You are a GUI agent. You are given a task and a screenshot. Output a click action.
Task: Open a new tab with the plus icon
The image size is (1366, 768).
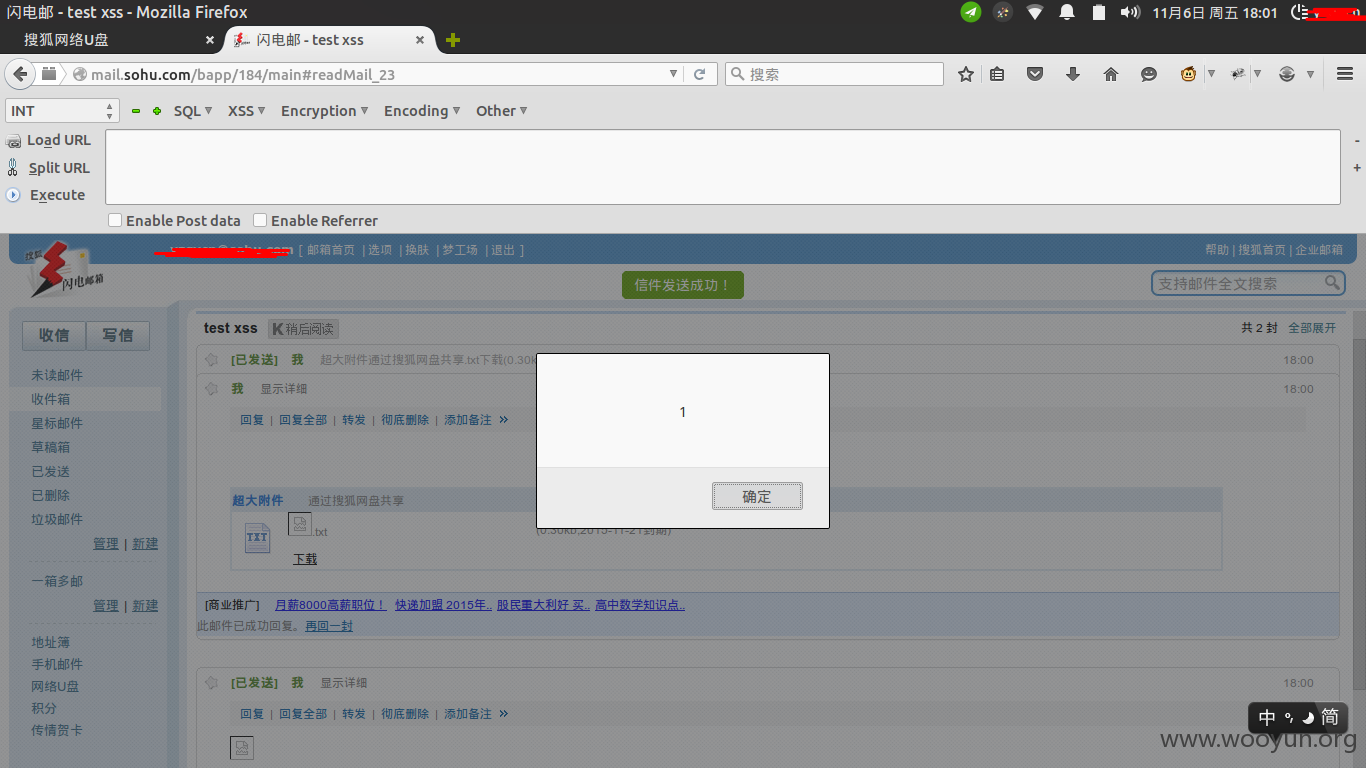click(x=453, y=40)
